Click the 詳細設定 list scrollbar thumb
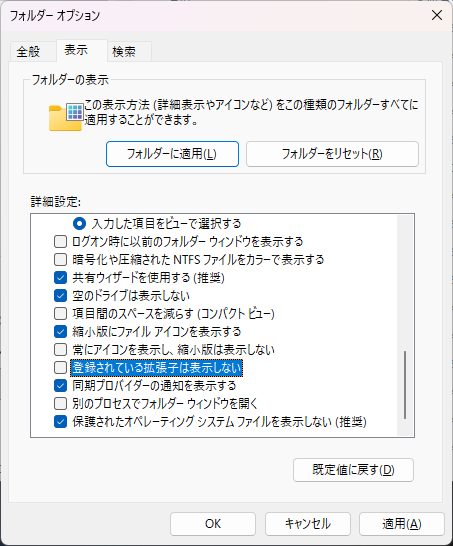453x546 pixels. (x=405, y=385)
